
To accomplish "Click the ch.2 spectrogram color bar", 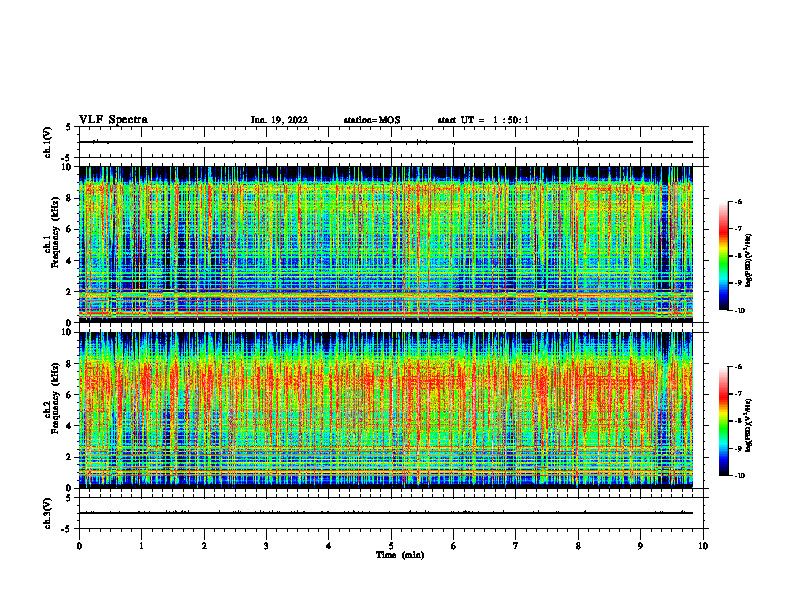I will pos(723,421).
